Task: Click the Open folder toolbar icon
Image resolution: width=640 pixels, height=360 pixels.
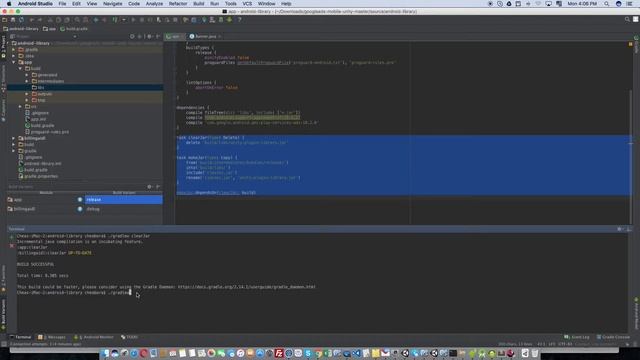Action: [4, 20]
